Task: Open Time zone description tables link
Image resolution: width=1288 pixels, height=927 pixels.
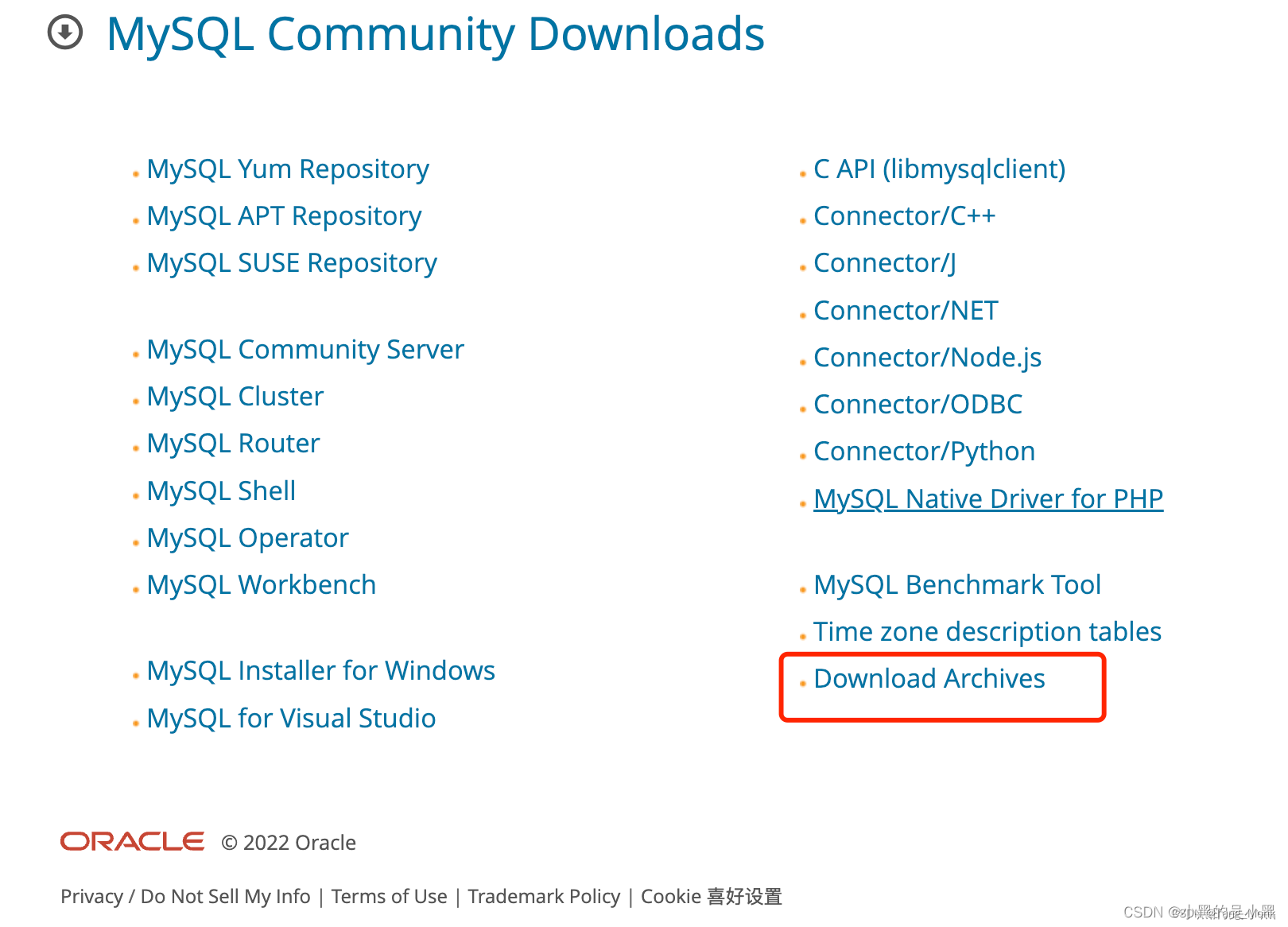Action: (x=987, y=632)
